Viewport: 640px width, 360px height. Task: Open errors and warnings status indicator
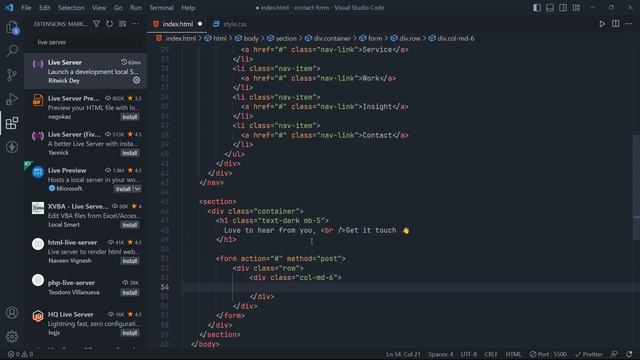pyautogui.click(x=20, y=354)
